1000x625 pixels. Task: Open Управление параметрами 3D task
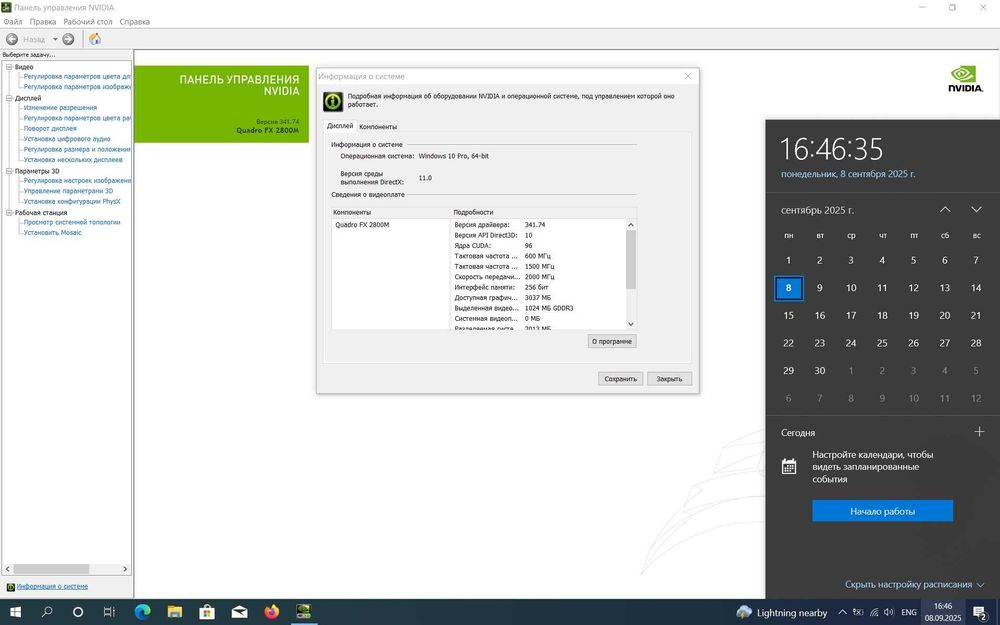click(68, 191)
